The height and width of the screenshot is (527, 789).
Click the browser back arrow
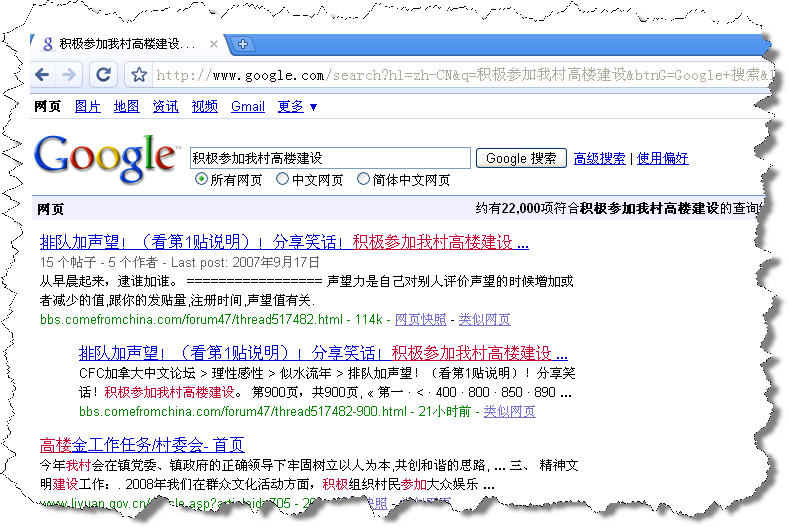(43, 75)
